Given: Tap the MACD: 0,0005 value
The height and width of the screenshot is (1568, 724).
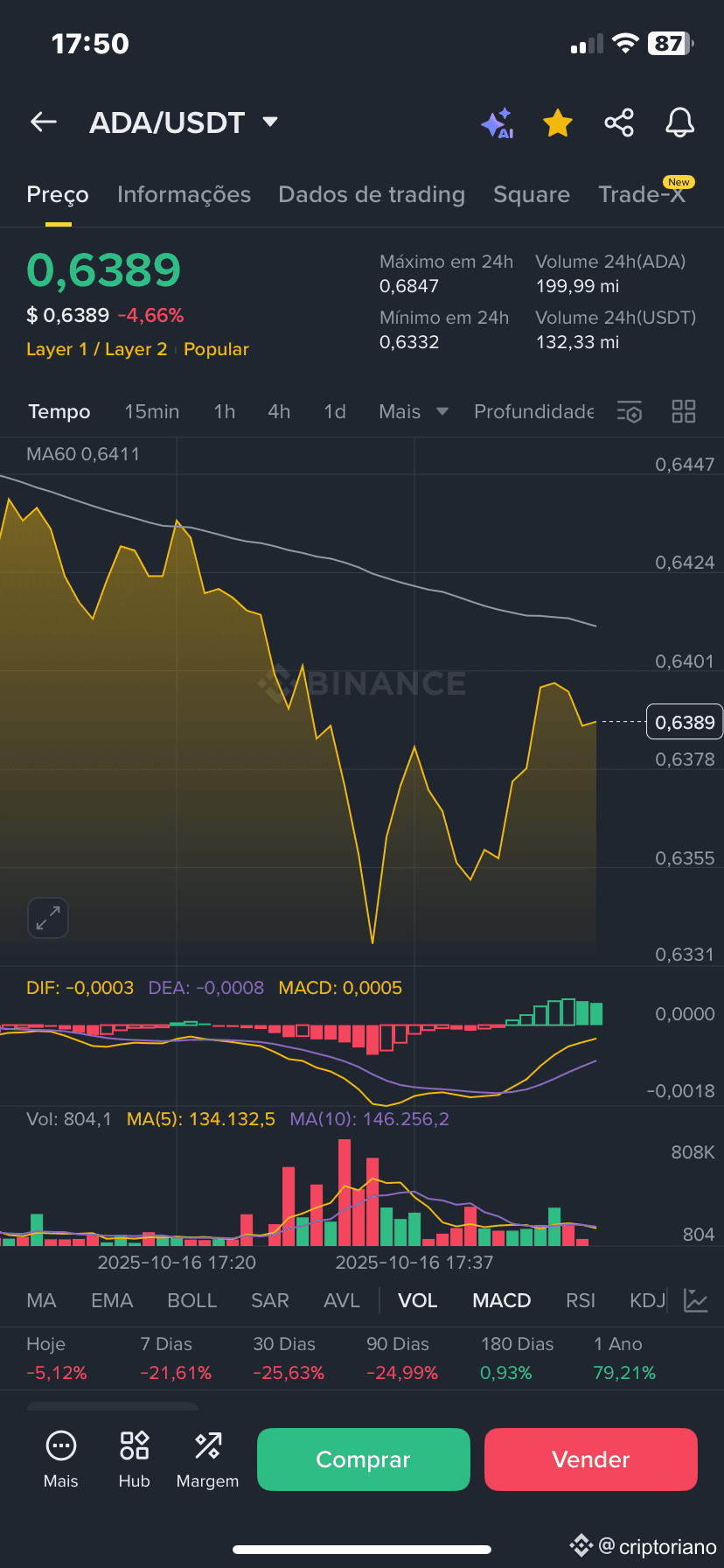Looking at the screenshot, I should click(340, 988).
